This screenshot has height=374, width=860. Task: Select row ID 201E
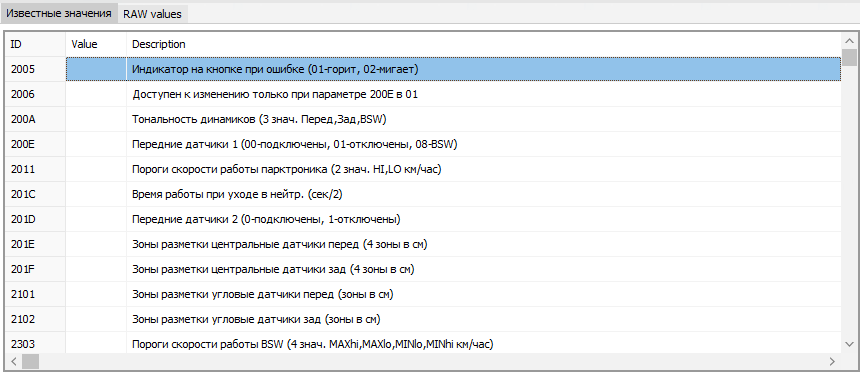click(423, 245)
